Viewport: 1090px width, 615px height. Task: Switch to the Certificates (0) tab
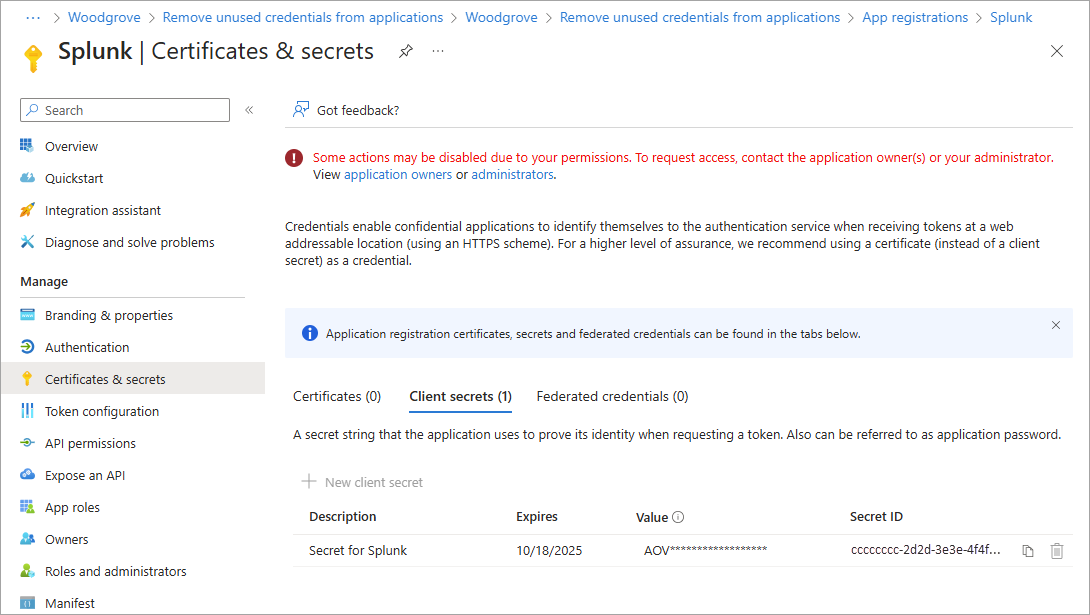pos(337,396)
